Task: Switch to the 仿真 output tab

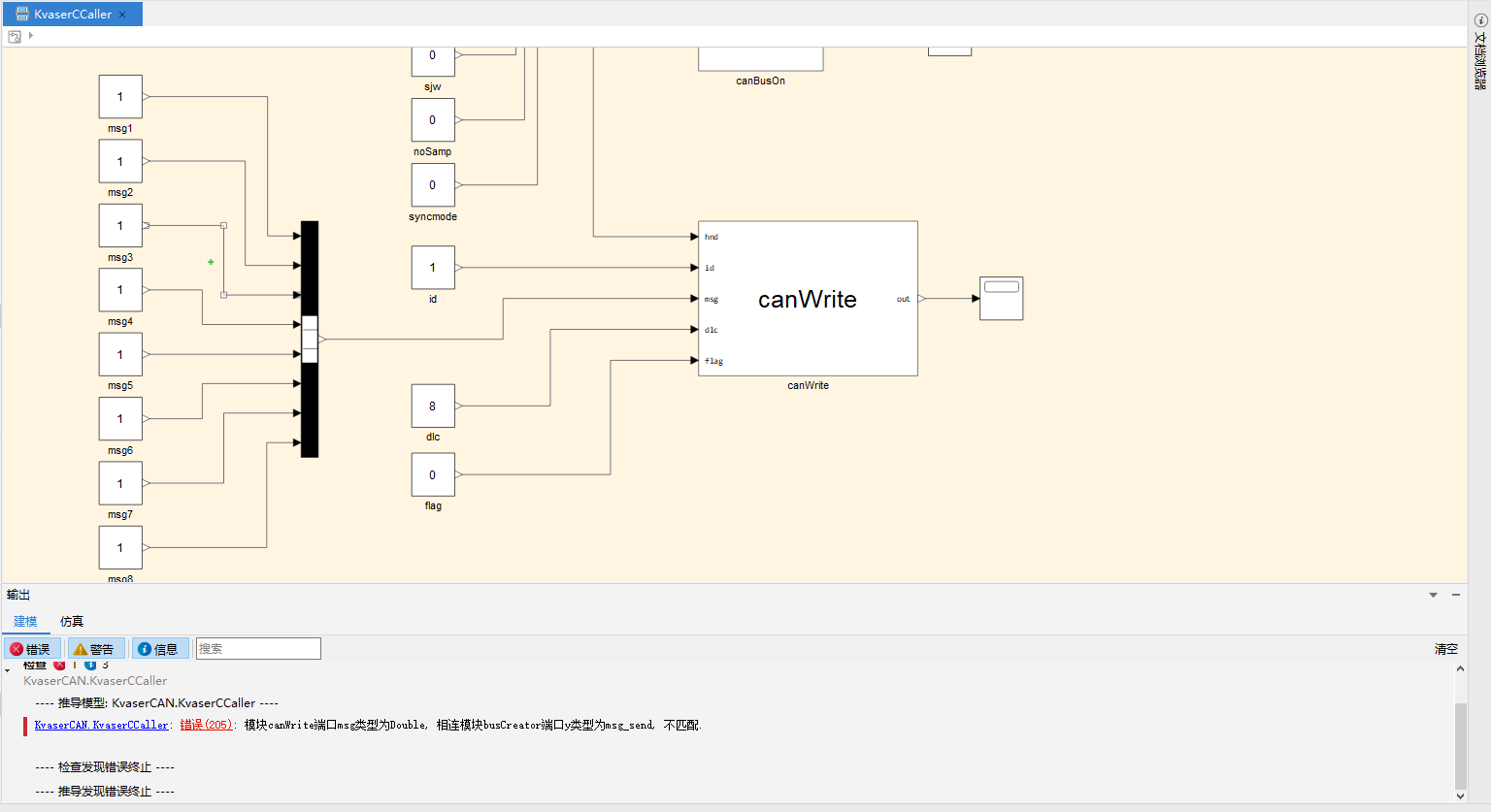Action: click(72, 621)
